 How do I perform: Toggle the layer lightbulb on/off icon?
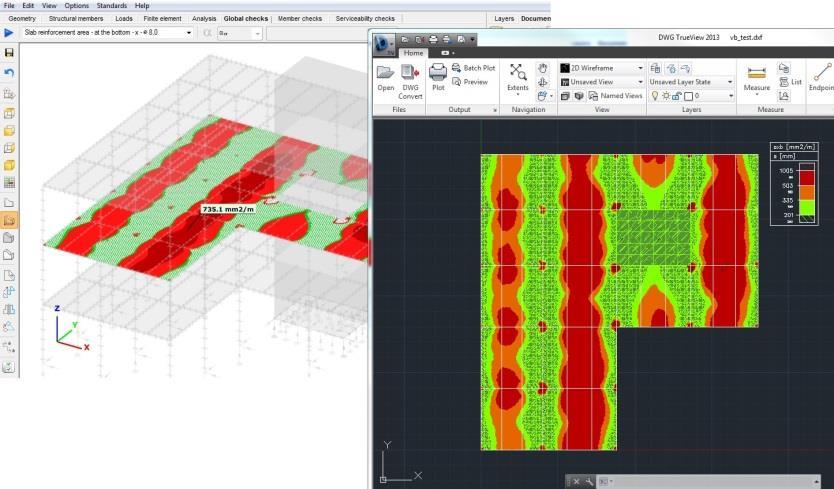(x=655, y=96)
